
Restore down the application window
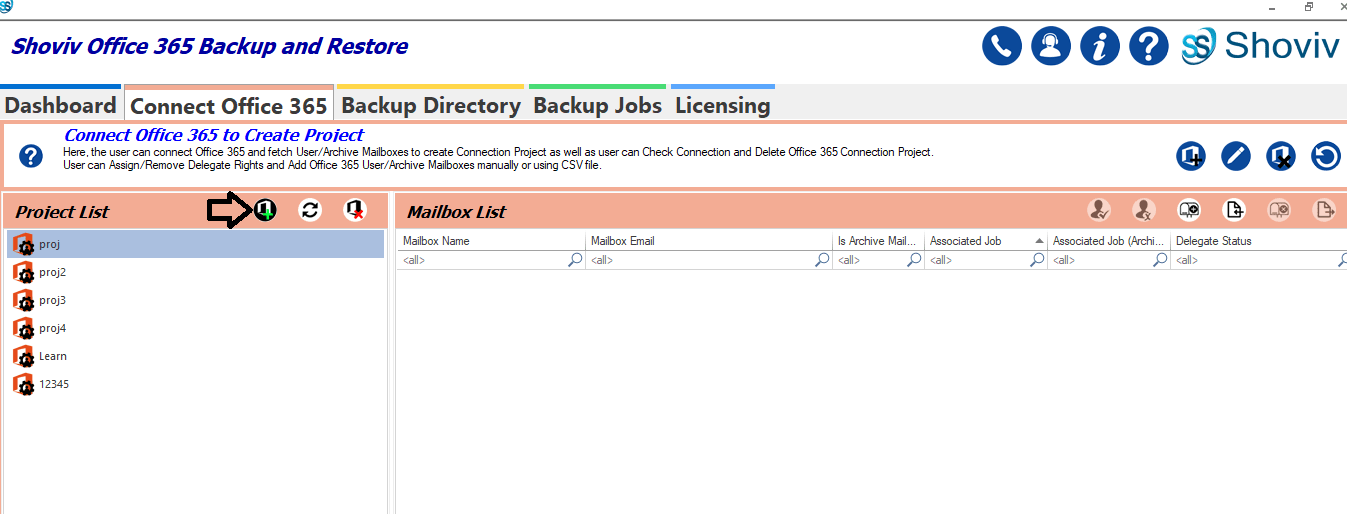pos(1309,6)
